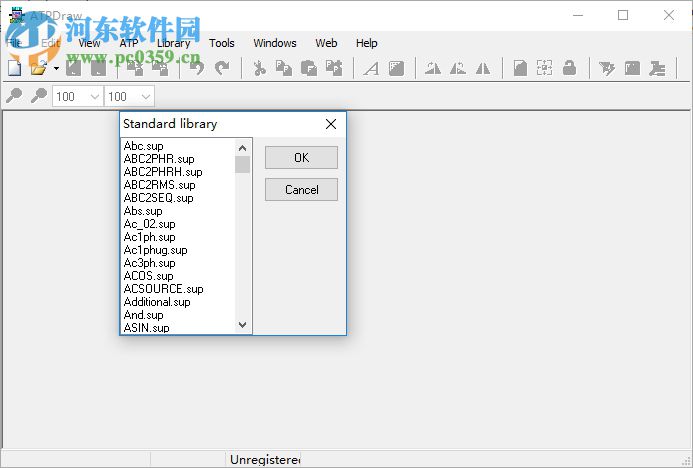Click the last toolbar icon
Screen dimensions: 693x468
click(657, 68)
